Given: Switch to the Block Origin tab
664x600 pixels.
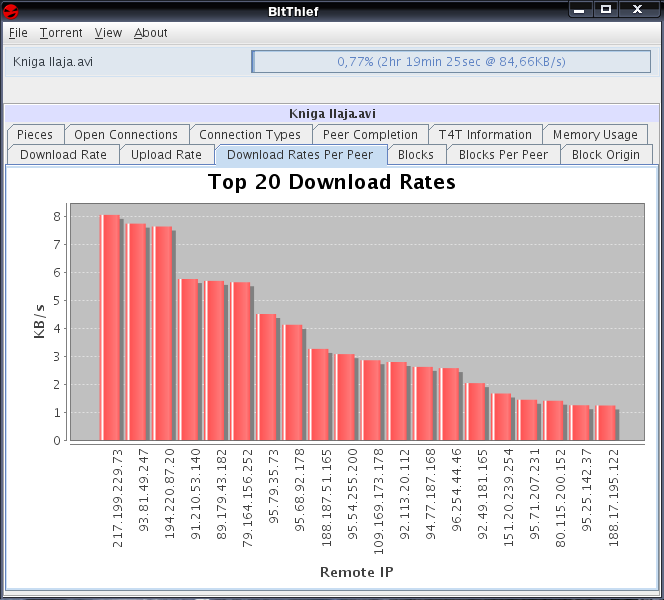Looking at the screenshot, I should [x=606, y=155].
